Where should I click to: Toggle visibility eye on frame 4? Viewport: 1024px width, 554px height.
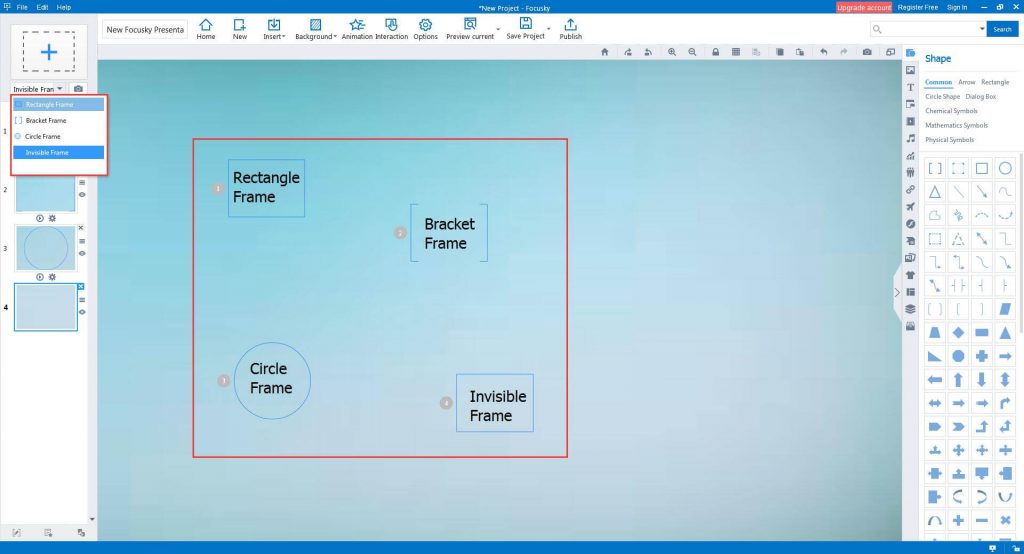pos(82,311)
